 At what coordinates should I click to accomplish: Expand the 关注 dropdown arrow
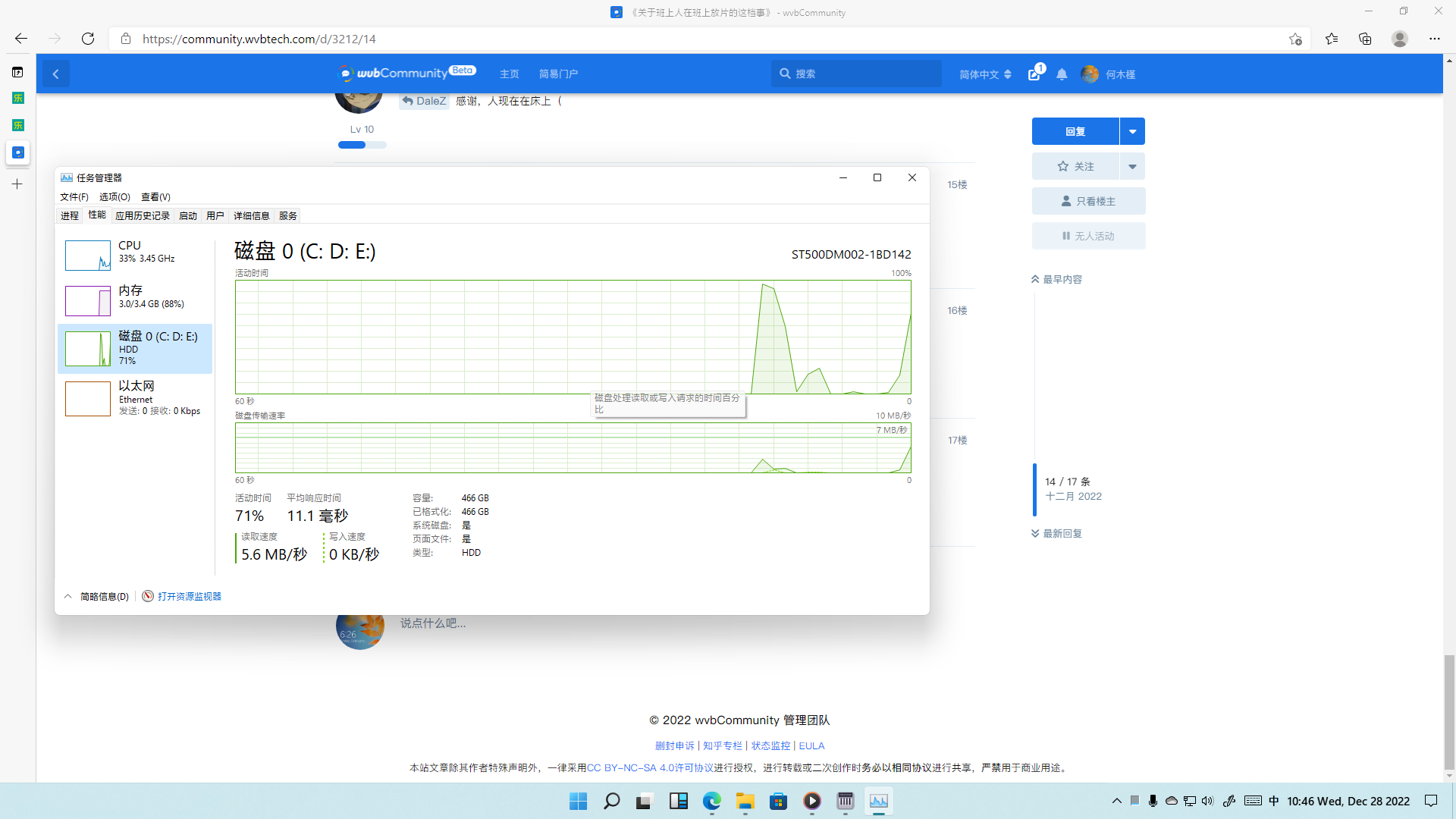click(1132, 166)
